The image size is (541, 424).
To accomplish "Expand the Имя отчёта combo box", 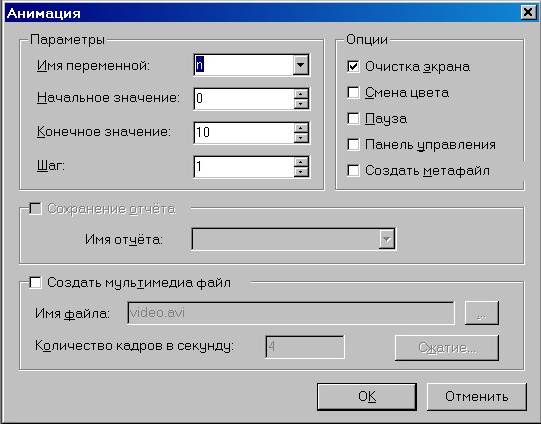I will 386,239.
